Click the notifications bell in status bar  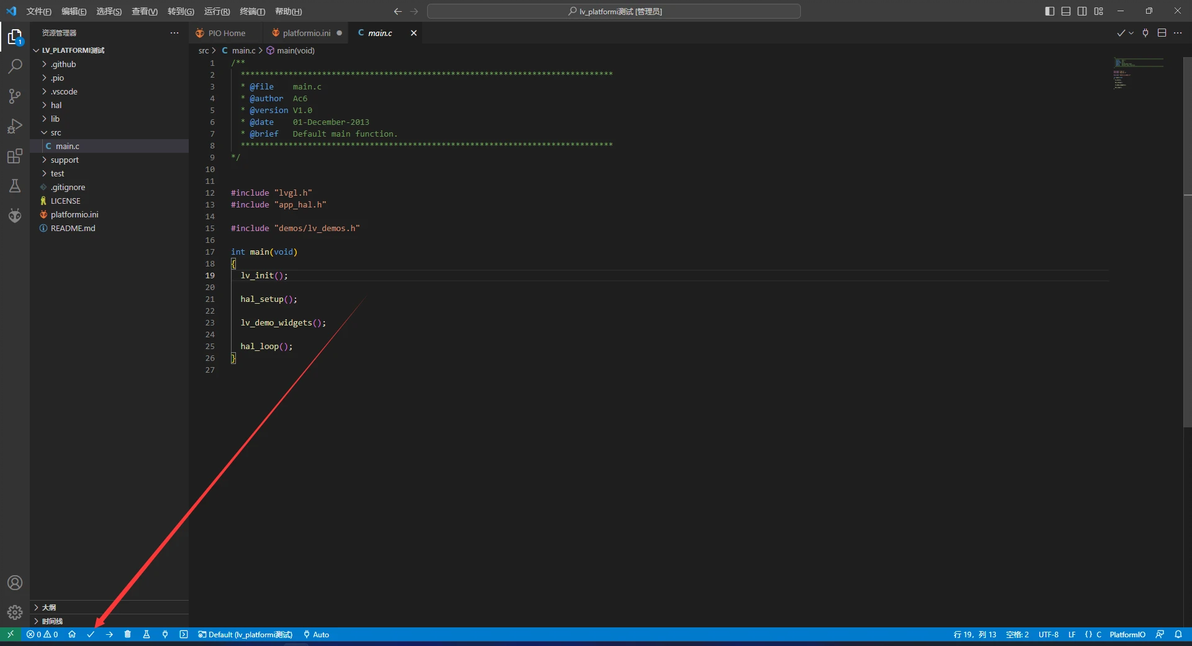point(1178,635)
